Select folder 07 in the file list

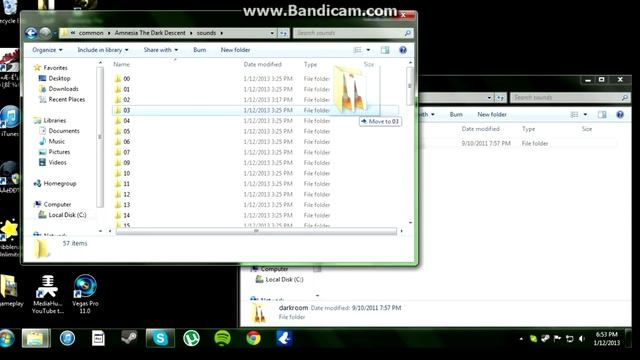(127, 152)
